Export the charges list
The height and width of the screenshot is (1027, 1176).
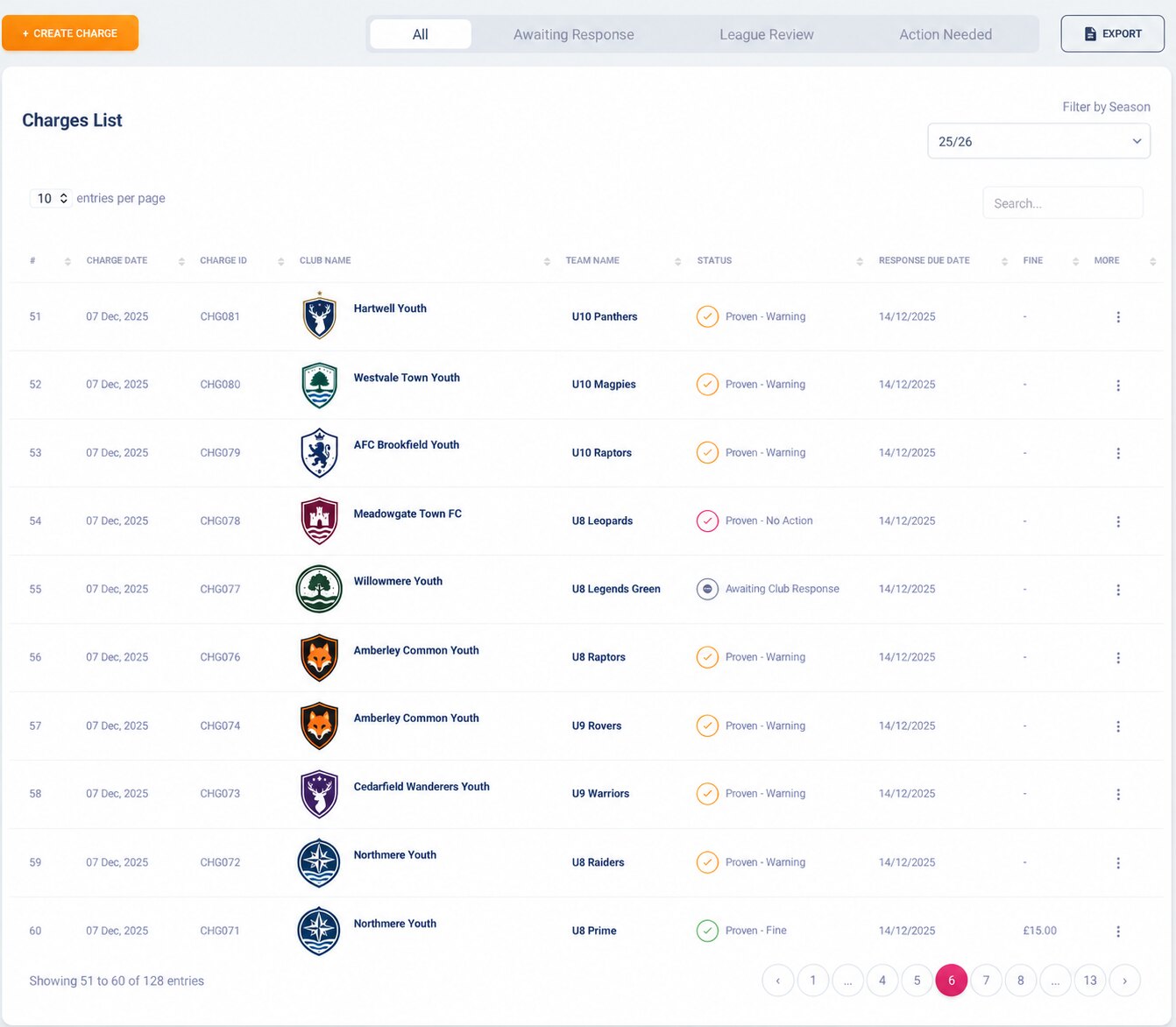(x=1112, y=34)
